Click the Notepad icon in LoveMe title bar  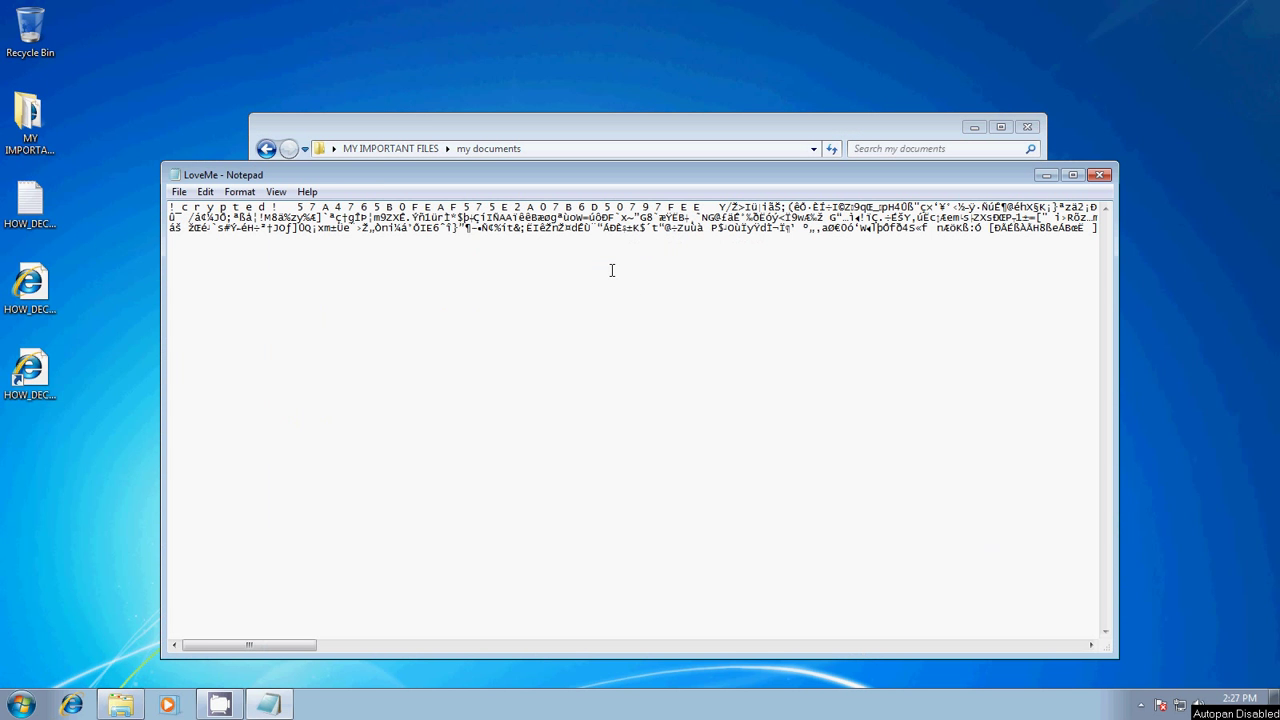pos(175,175)
